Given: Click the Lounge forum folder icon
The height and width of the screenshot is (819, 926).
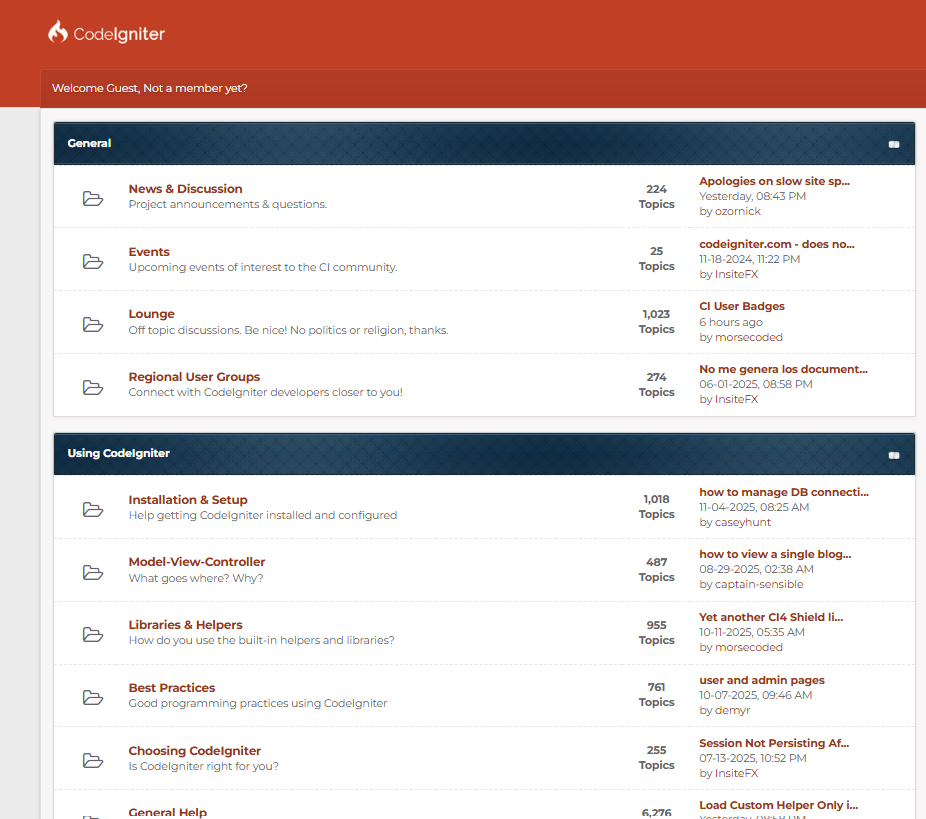Looking at the screenshot, I should coord(93,324).
